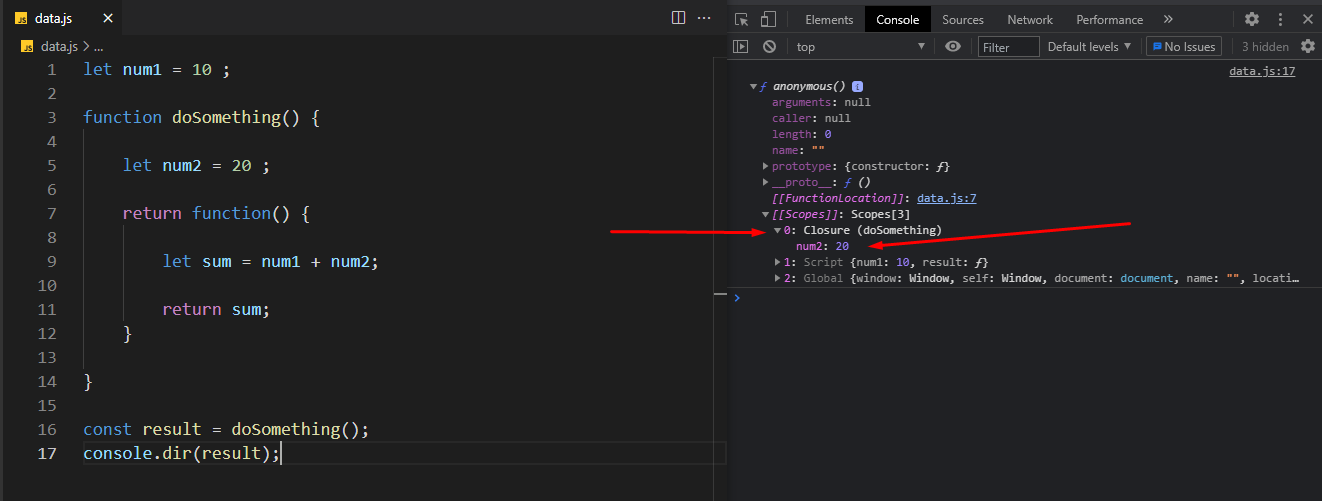Viewport: 1322px width, 501px height.
Task: Click line number 17 in gutter
Action: pos(49,453)
